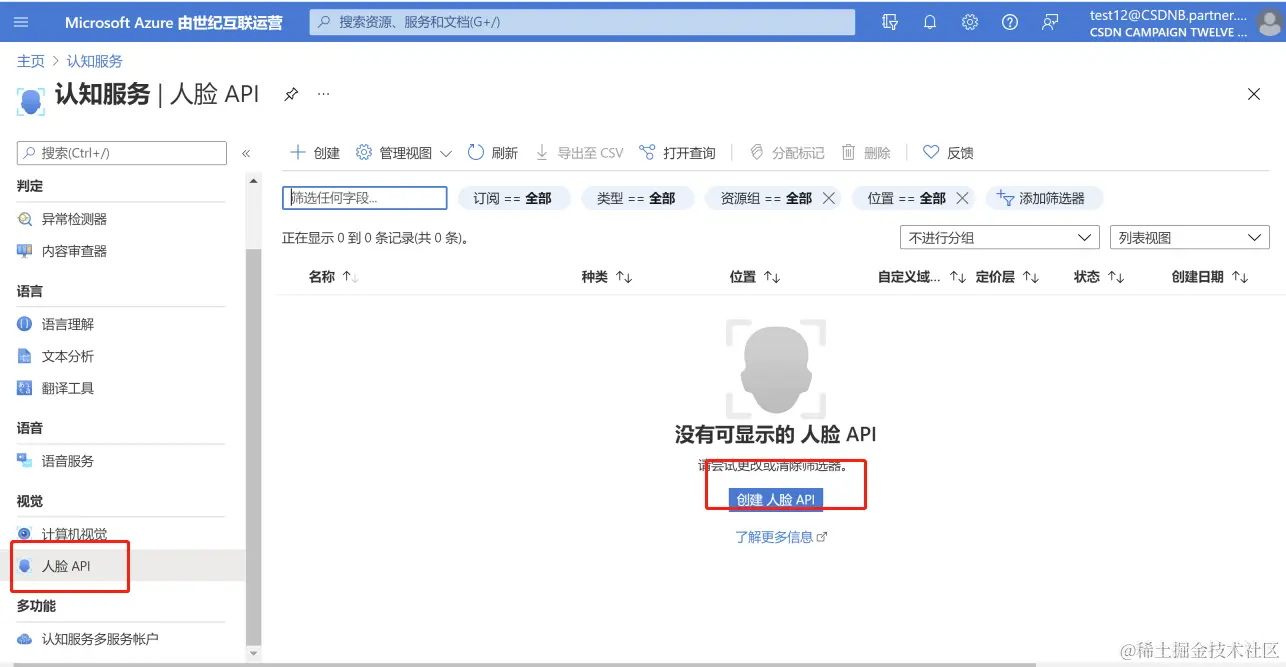Open feedback person icon in top bar
Image resolution: width=1286 pixels, height=667 pixels.
(1050, 22)
